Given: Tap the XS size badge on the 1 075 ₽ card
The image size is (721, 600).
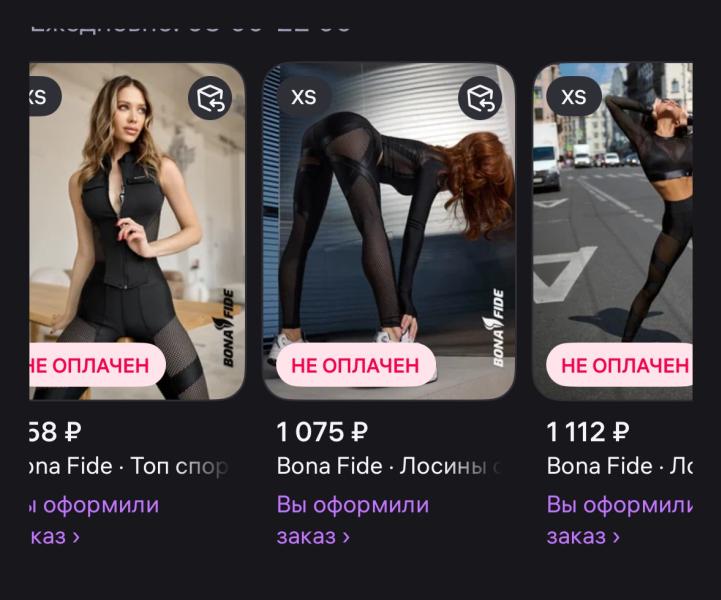Looking at the screenshot, I should (303, 97).
